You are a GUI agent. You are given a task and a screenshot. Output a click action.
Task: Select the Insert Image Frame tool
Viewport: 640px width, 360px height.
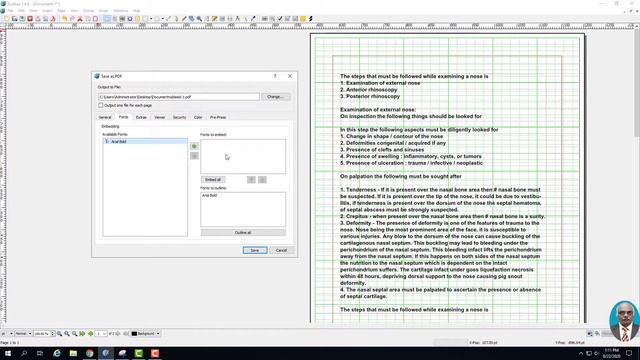coord(122,19)
